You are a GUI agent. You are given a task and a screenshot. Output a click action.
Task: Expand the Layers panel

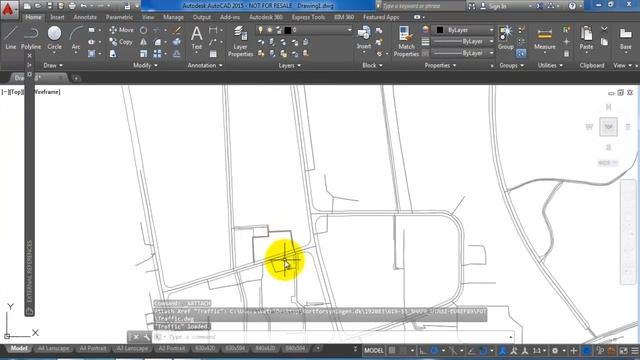(289, 65)
